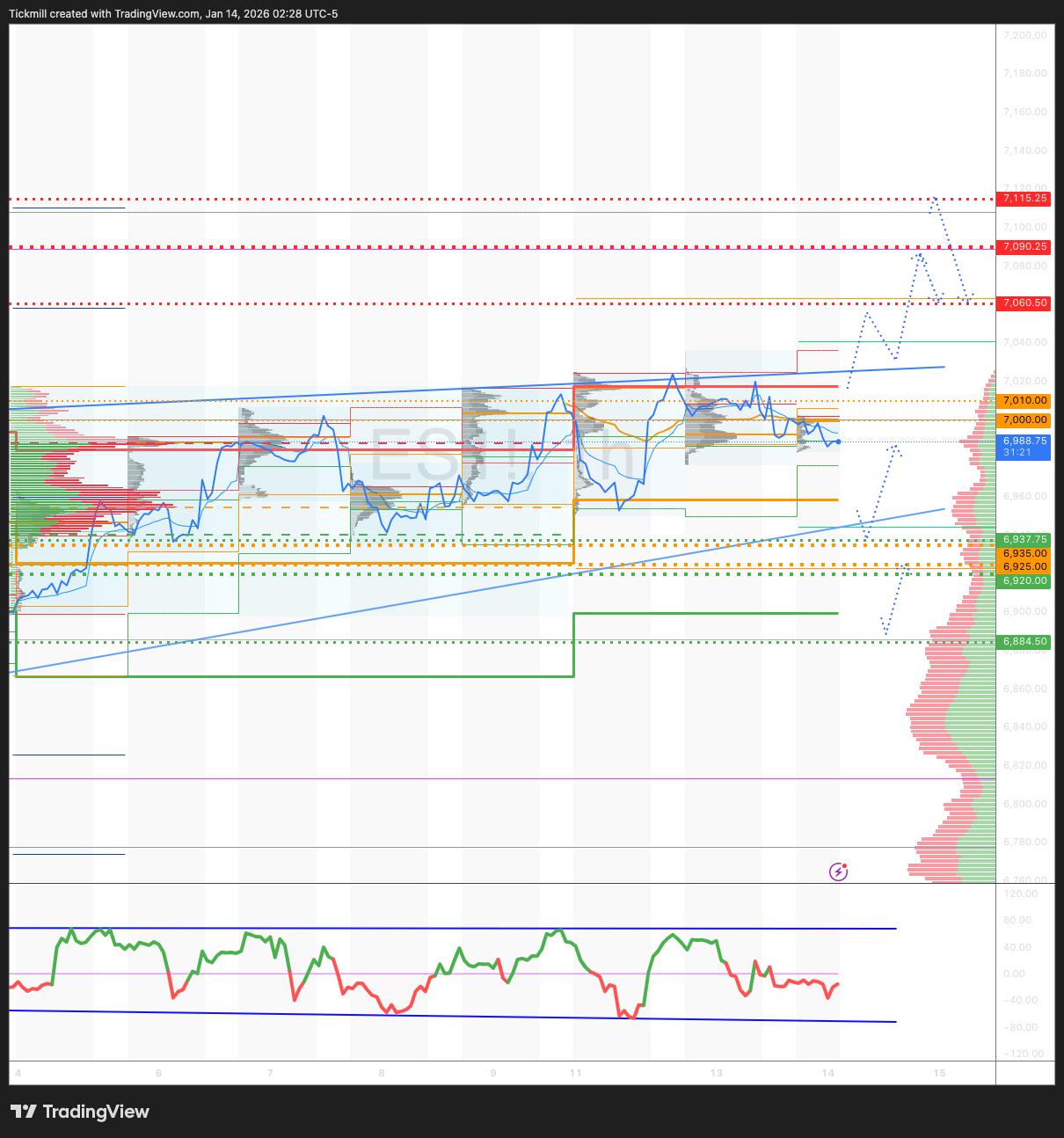Image resolution: width=1064 pixels, height=1138 pixels.
Task: Click the 7,180.00 price scale tick
Action: click(x=1024, y=74)
